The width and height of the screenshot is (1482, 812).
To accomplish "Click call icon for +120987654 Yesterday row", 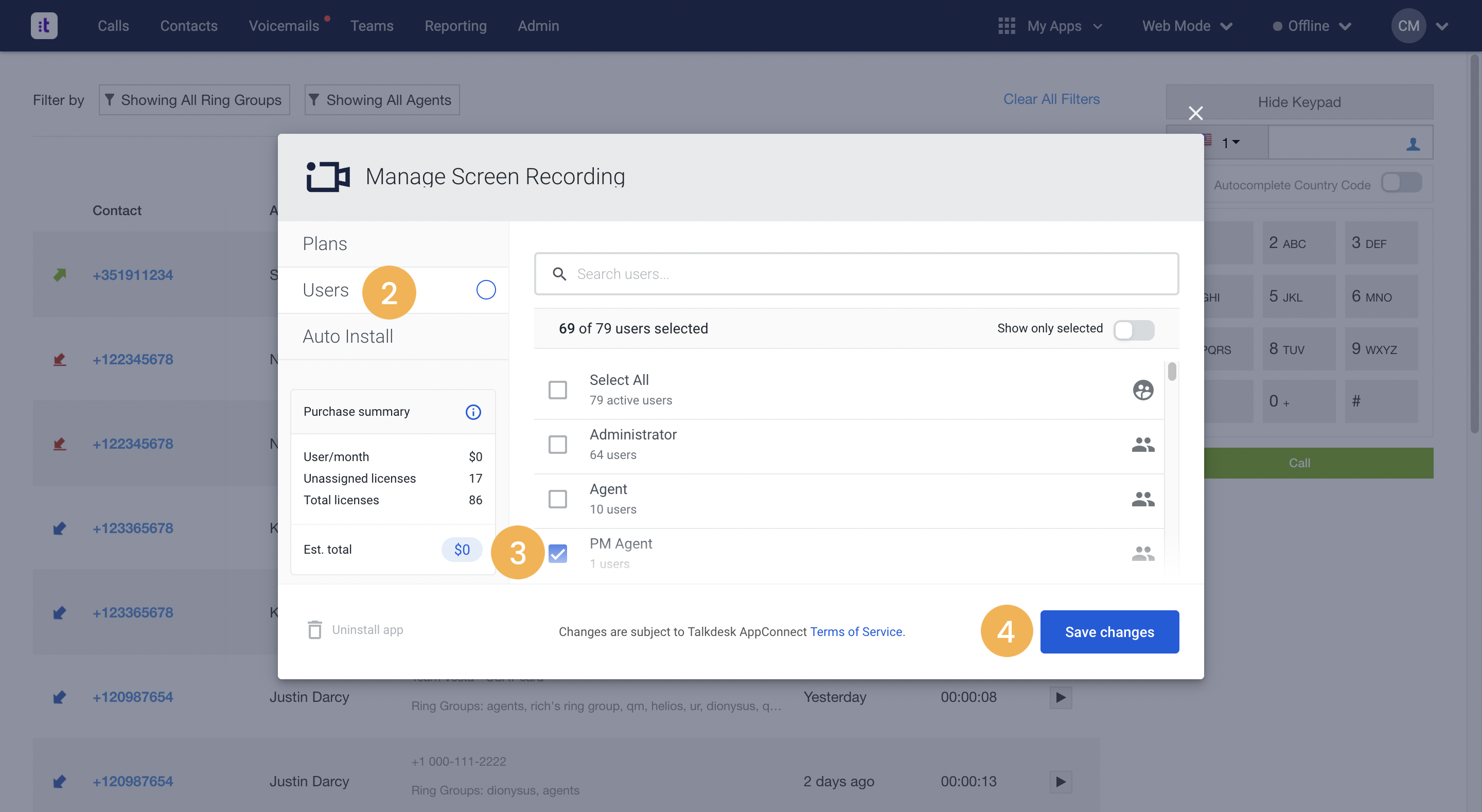I will (59, 697).
